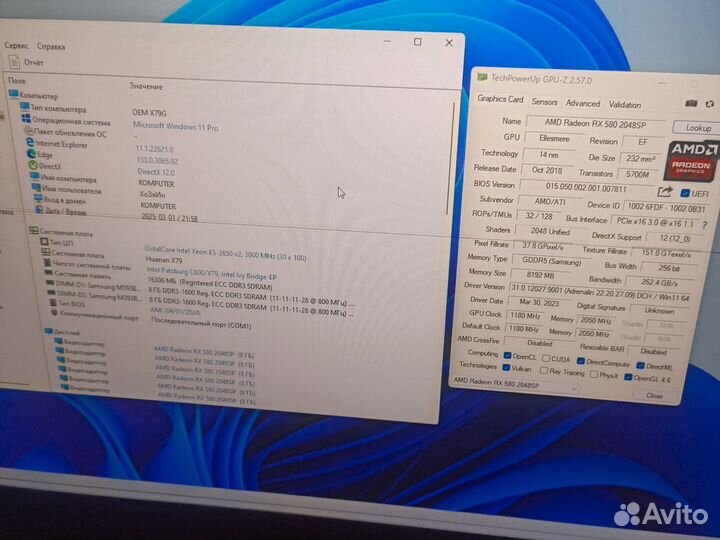Click the Windows logo beside Операционная система
Image resolution: width=720 pixels, height=540 pixels.
pos(26,119)
